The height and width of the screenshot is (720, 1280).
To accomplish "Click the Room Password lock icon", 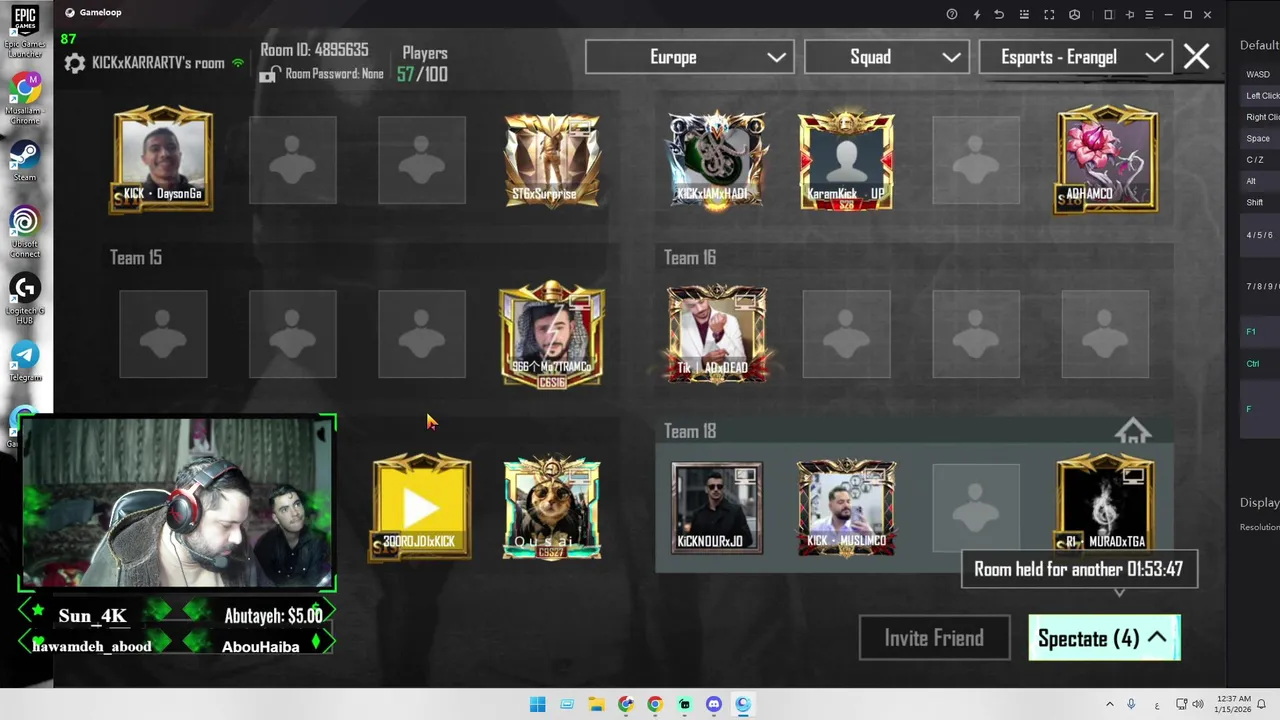I will 268,74.
